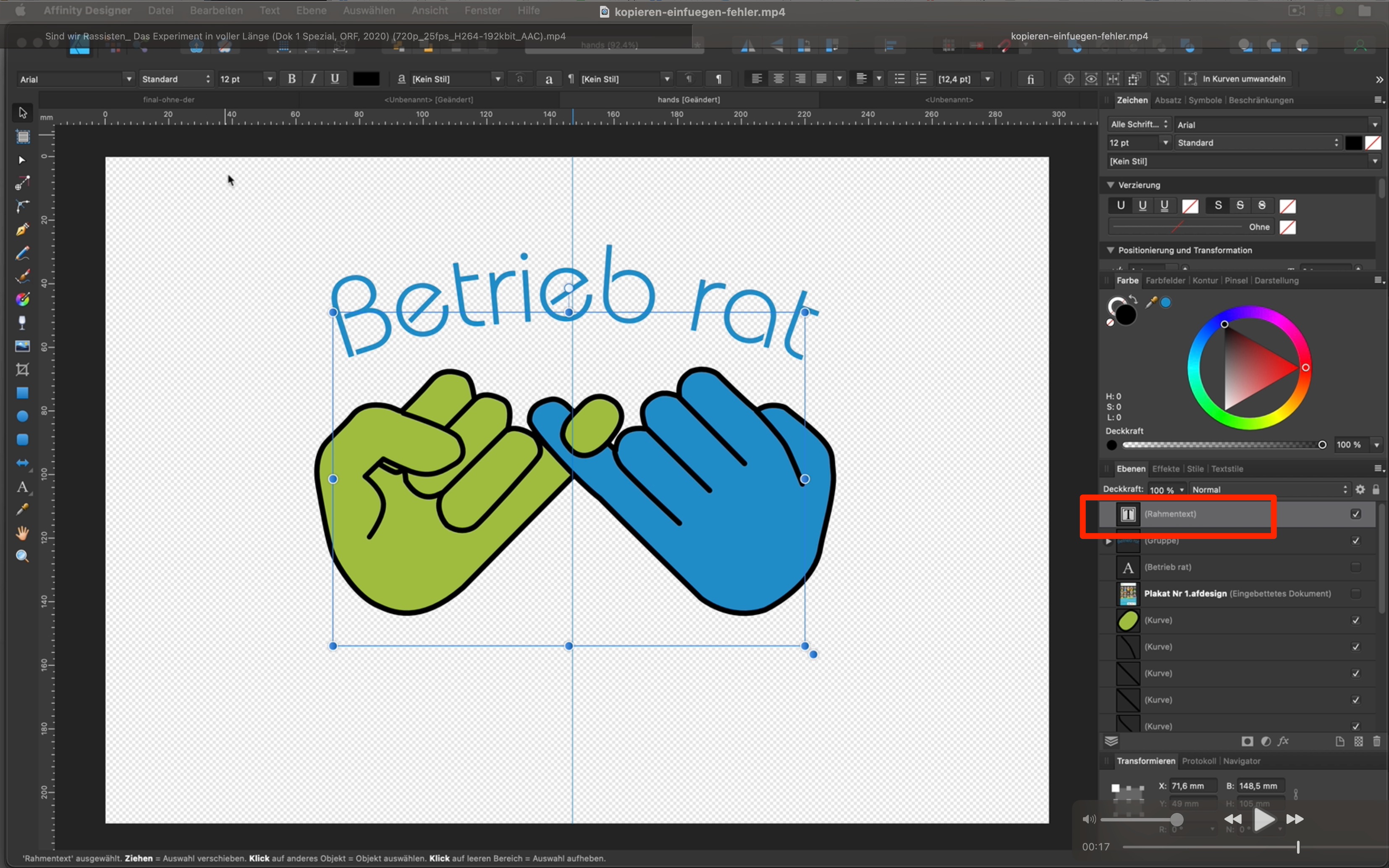Collapse the Verzierung section
The image size is (1389, 868).
coord(1111,185)
